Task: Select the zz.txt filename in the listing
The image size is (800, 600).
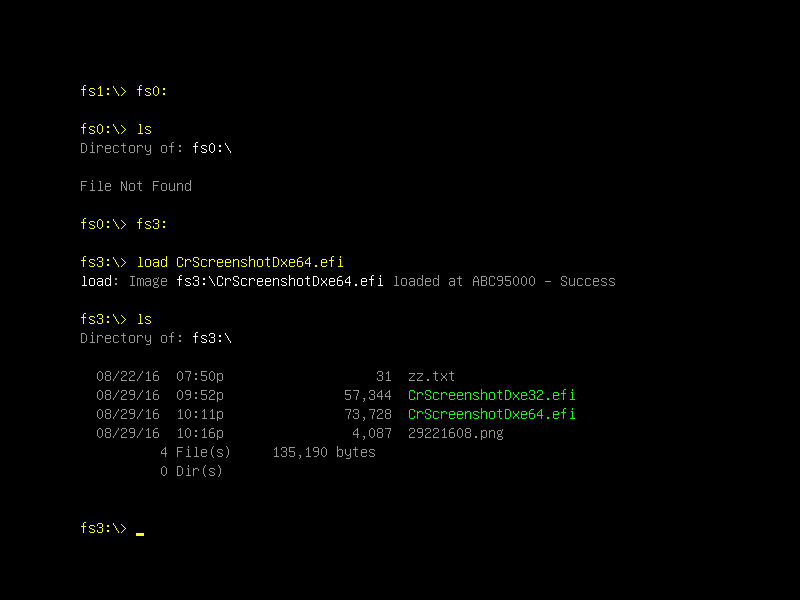Action: coord(431,377)
